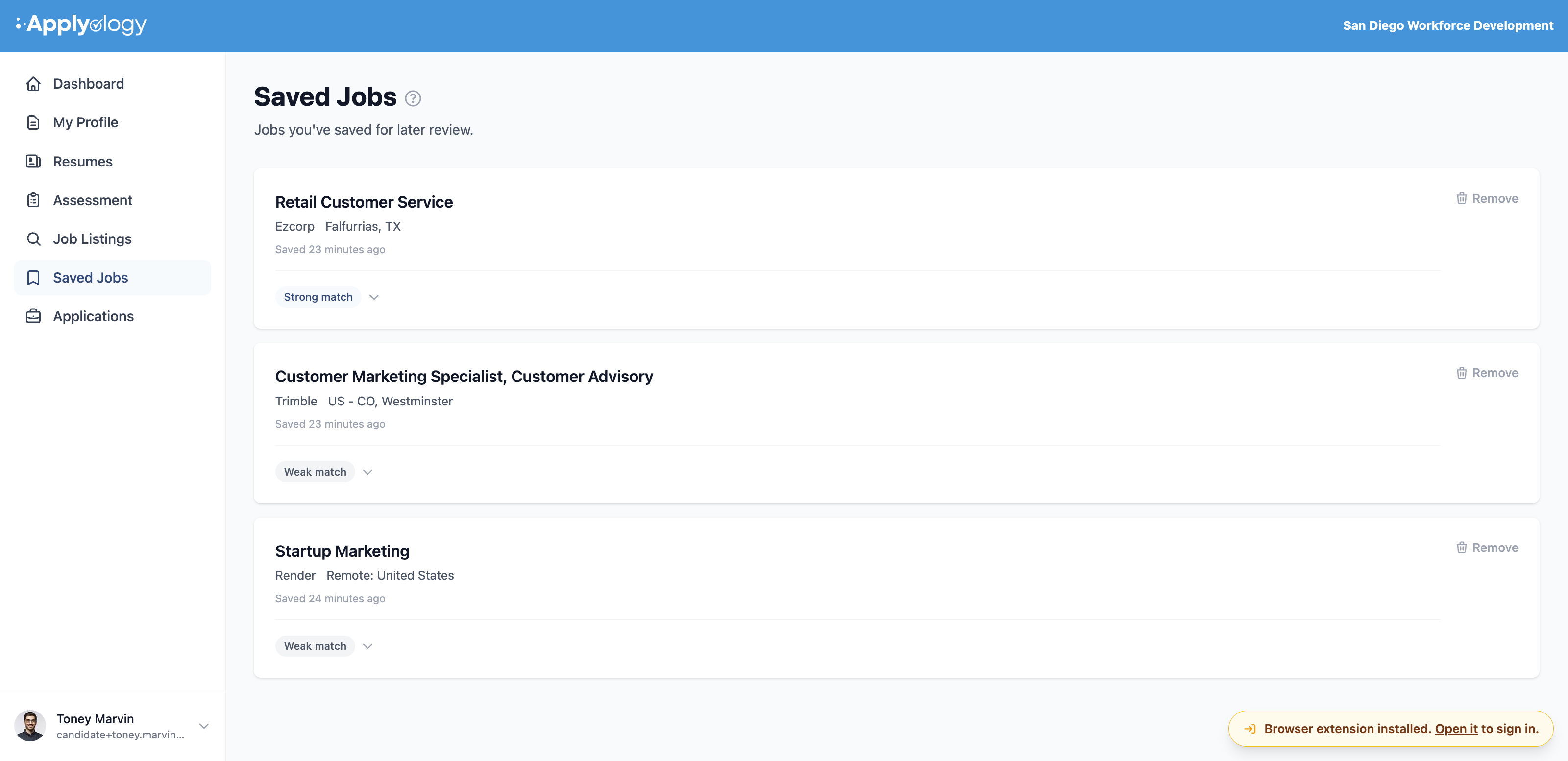Viewport: 1568px width, 761px height.
Task: Click the Resumes icon in sidebar
Action: click(x=33, y=161)
